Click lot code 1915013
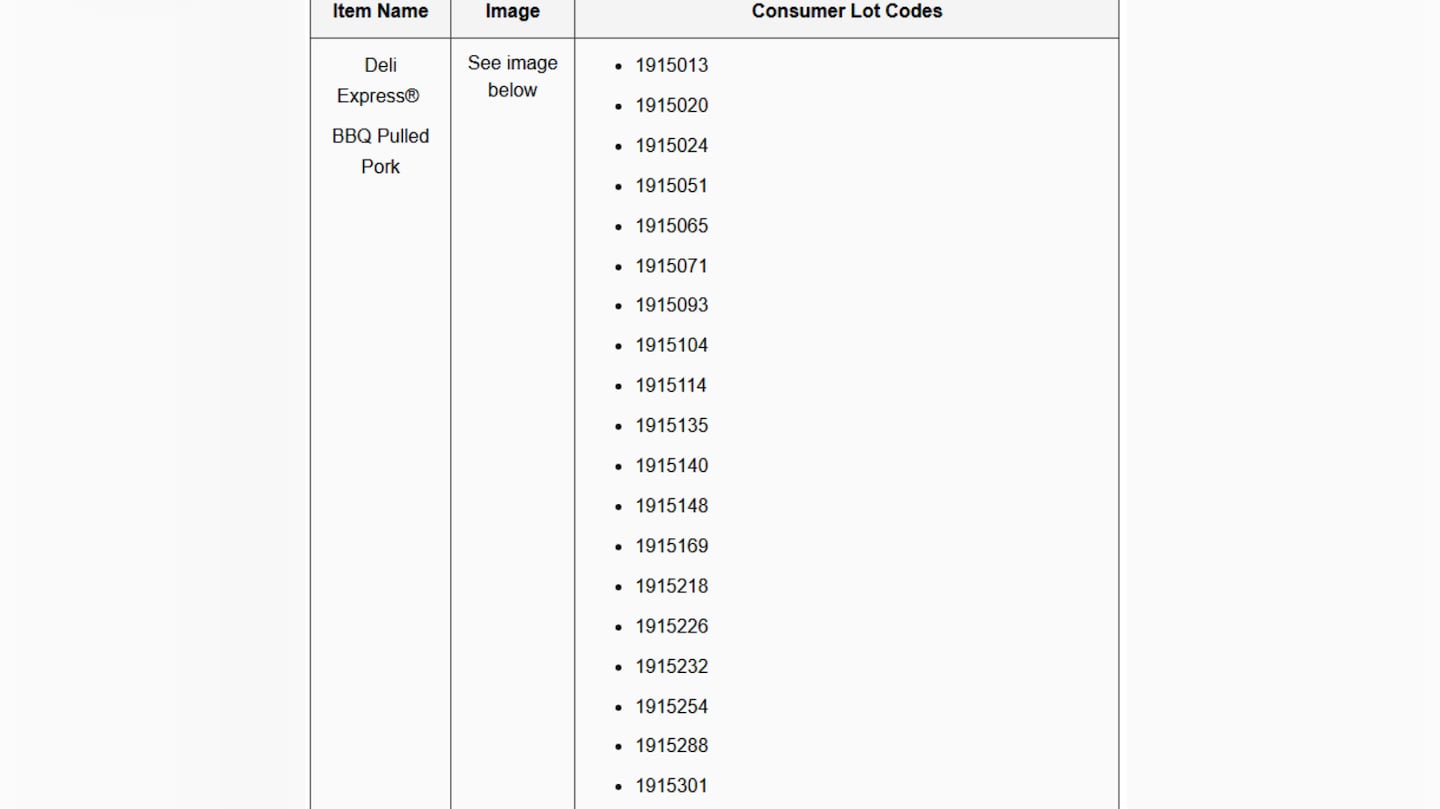1440x809 pixels. 671,65
